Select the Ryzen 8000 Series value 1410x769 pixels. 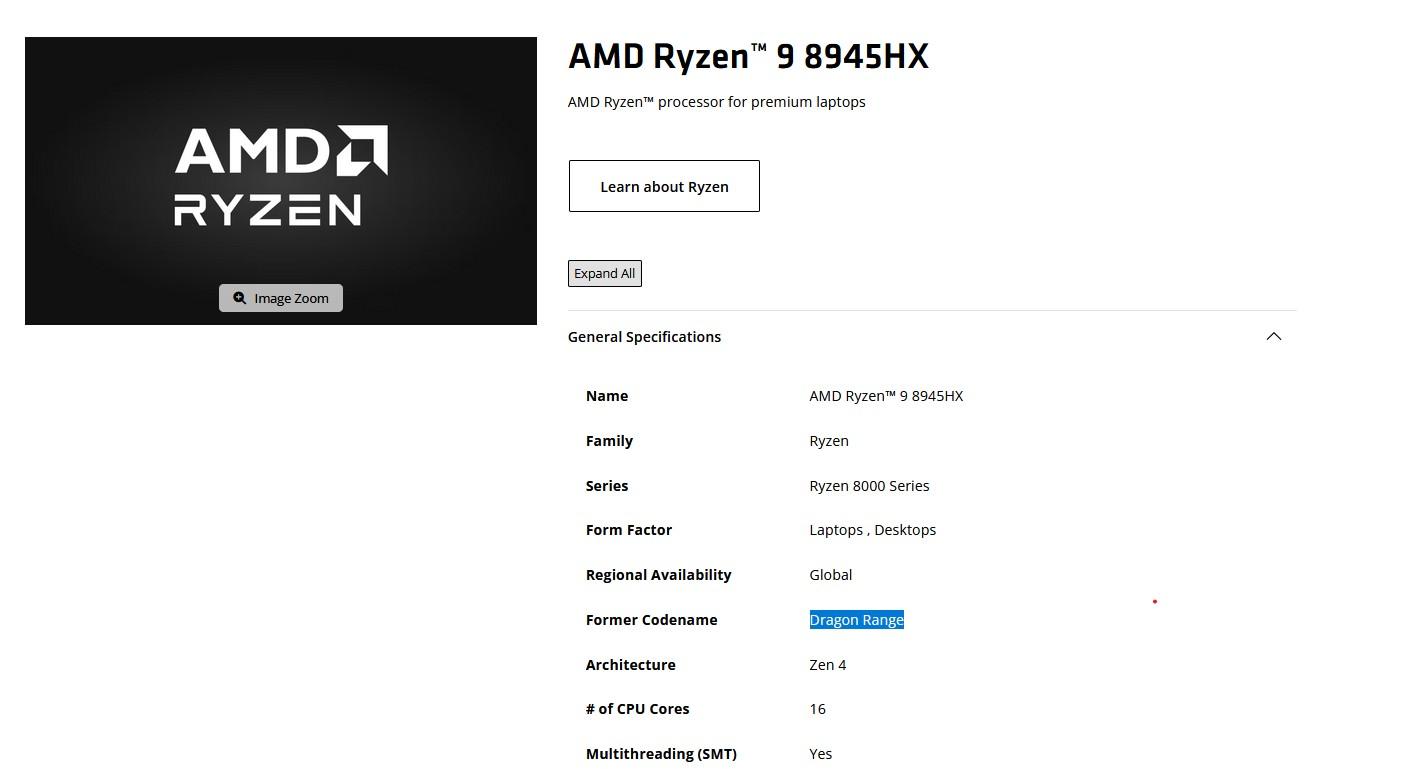point(869,486)
